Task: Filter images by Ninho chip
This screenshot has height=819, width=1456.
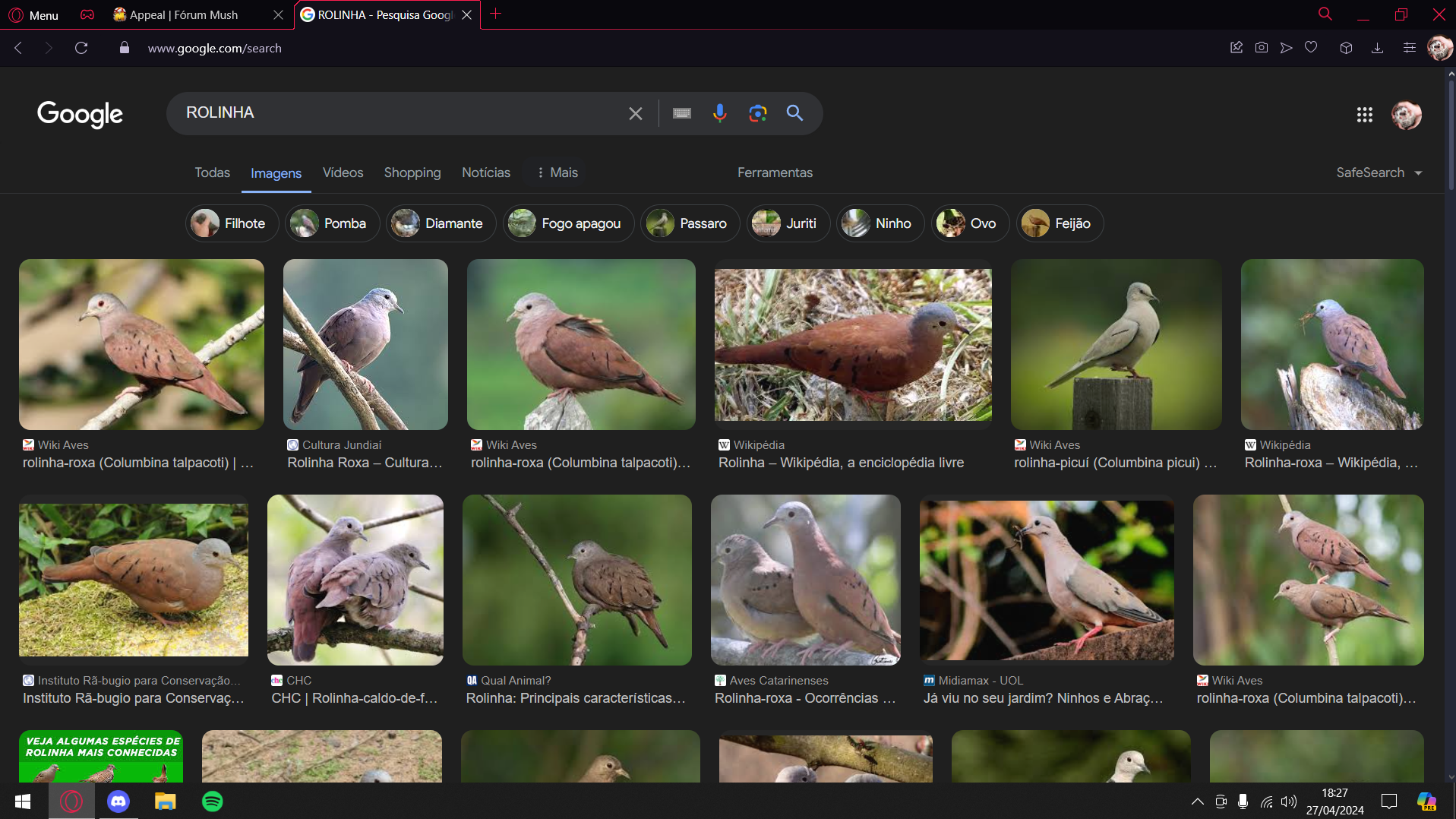Action: 880,223
